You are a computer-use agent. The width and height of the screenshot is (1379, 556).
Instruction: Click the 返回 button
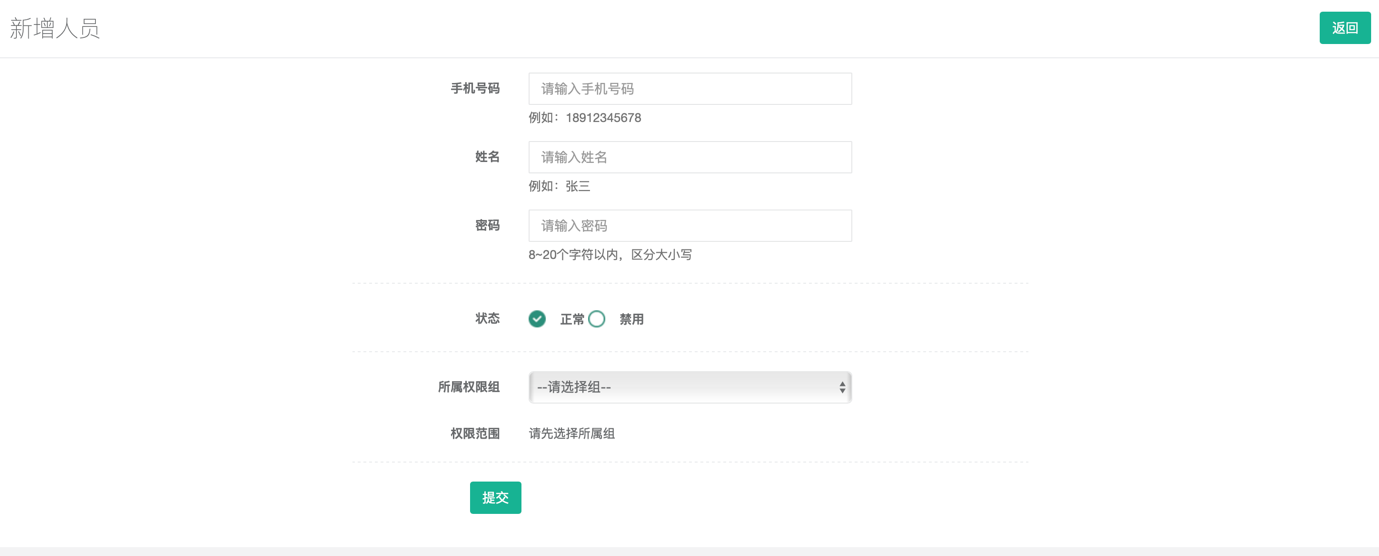point(1345,28)
